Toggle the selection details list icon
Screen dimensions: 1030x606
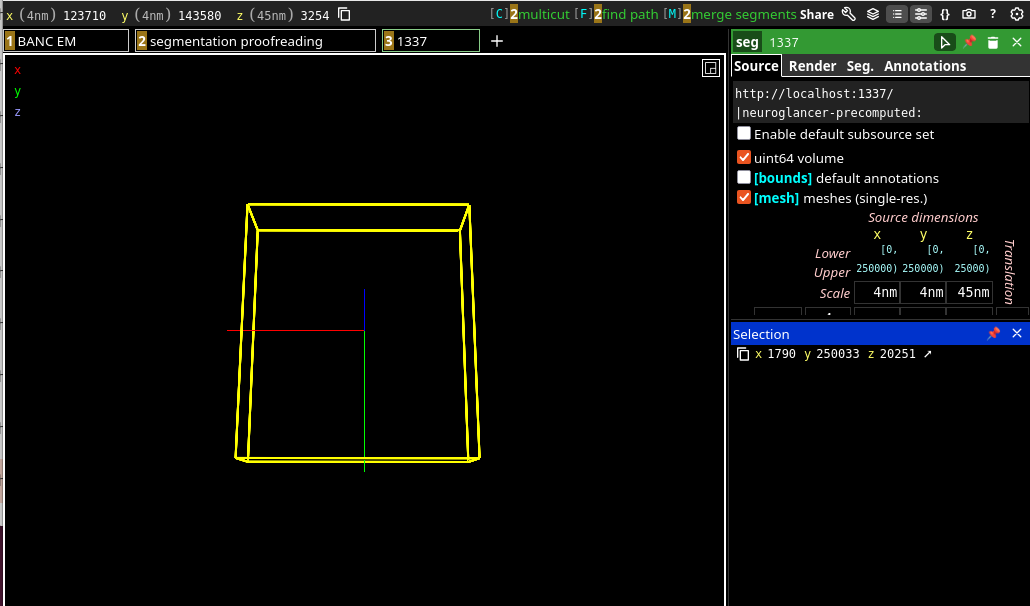(x=897, y=14)
